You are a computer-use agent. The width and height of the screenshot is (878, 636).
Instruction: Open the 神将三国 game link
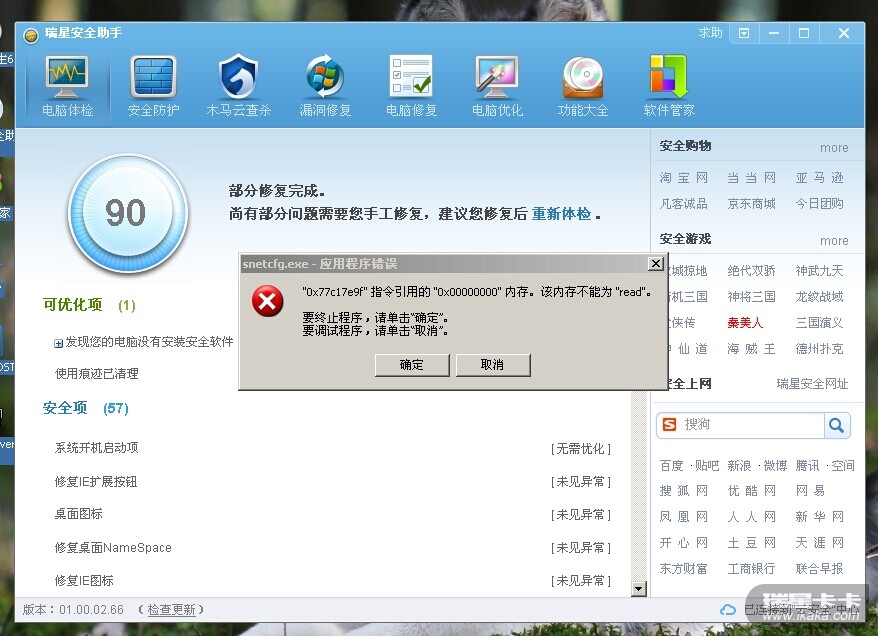pos(751,297)
